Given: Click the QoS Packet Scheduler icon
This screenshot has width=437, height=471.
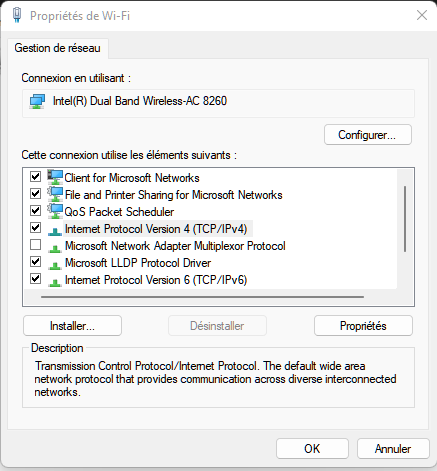Looking at the screenshot, I should click(55, 211).
